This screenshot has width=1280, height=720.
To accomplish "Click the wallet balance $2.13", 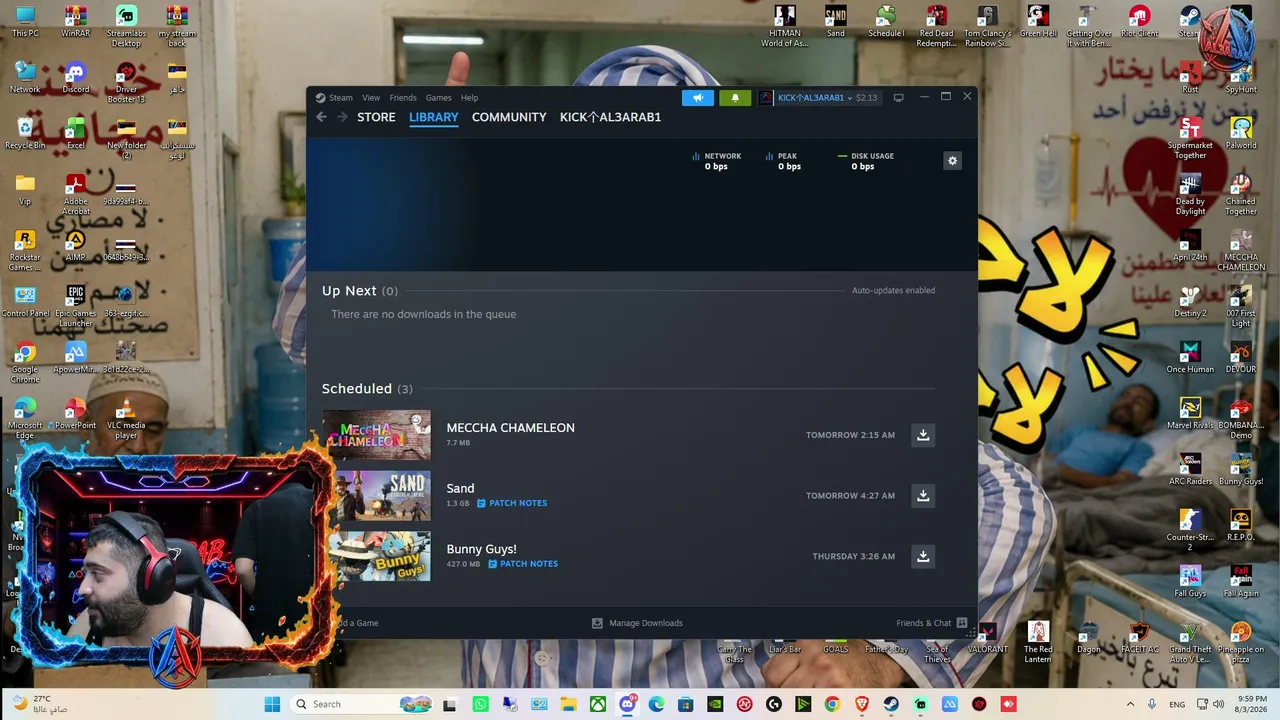I will point(866,98).
